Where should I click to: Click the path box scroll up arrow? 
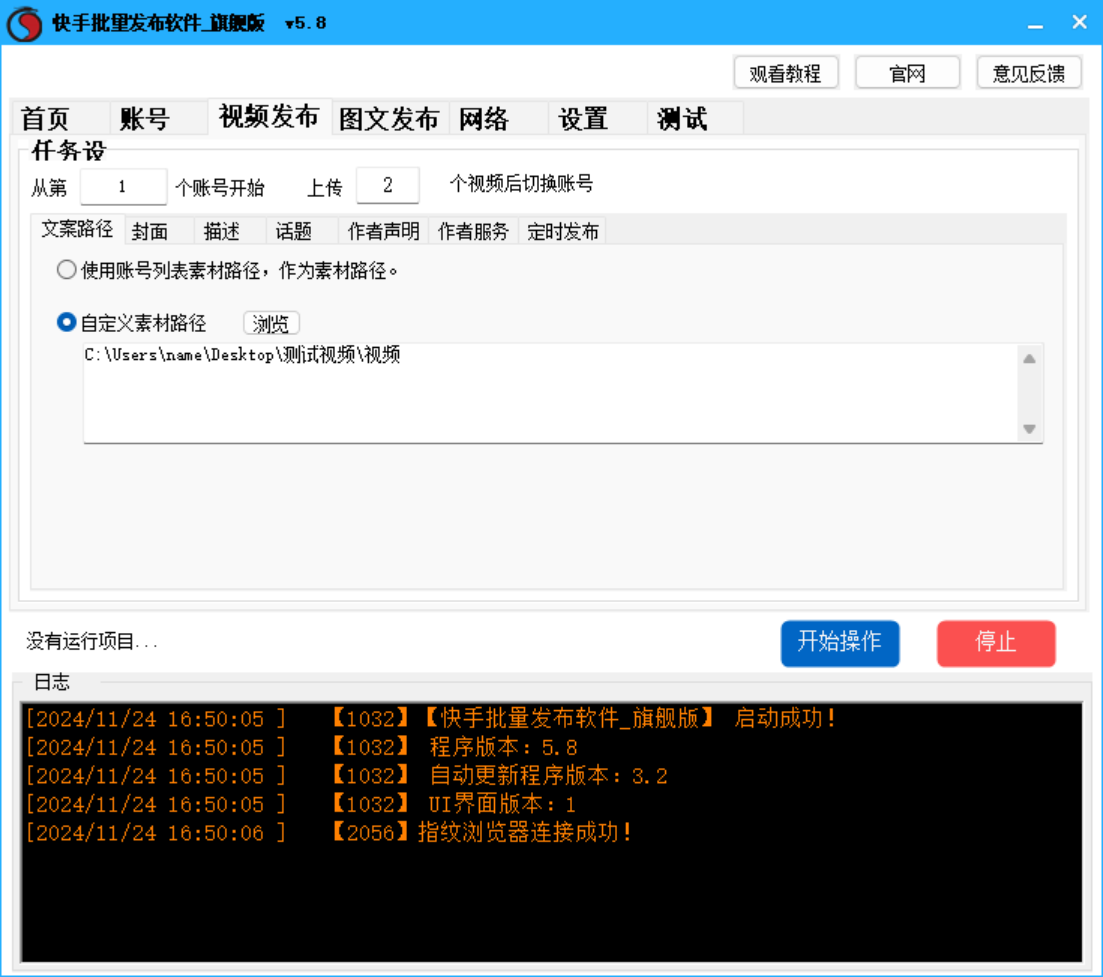pyautogui.click(x=1029, y=359)
